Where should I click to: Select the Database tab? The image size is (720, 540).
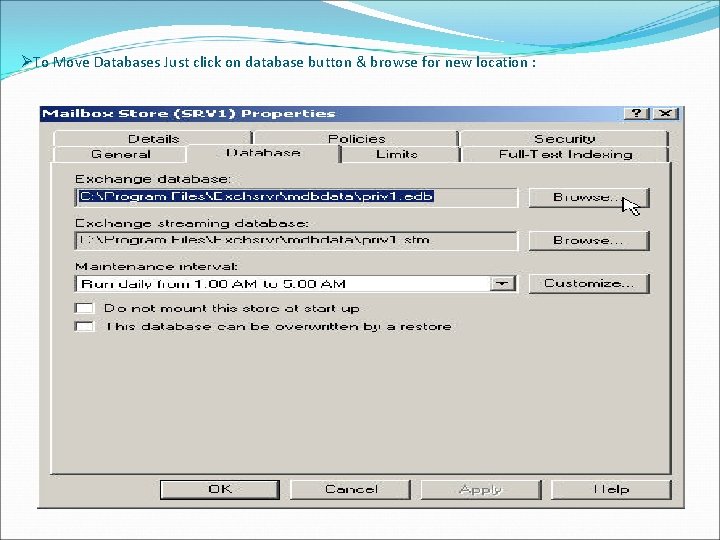point(263,153)
